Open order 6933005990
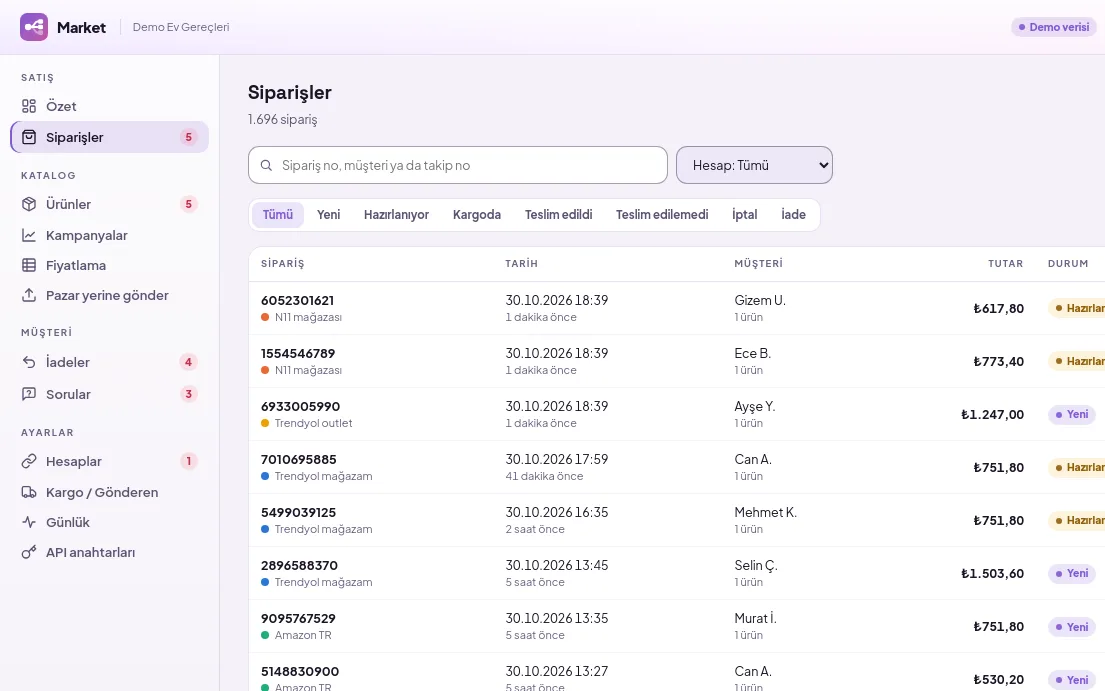This screenshot has height=691, width=1105. 300,406
